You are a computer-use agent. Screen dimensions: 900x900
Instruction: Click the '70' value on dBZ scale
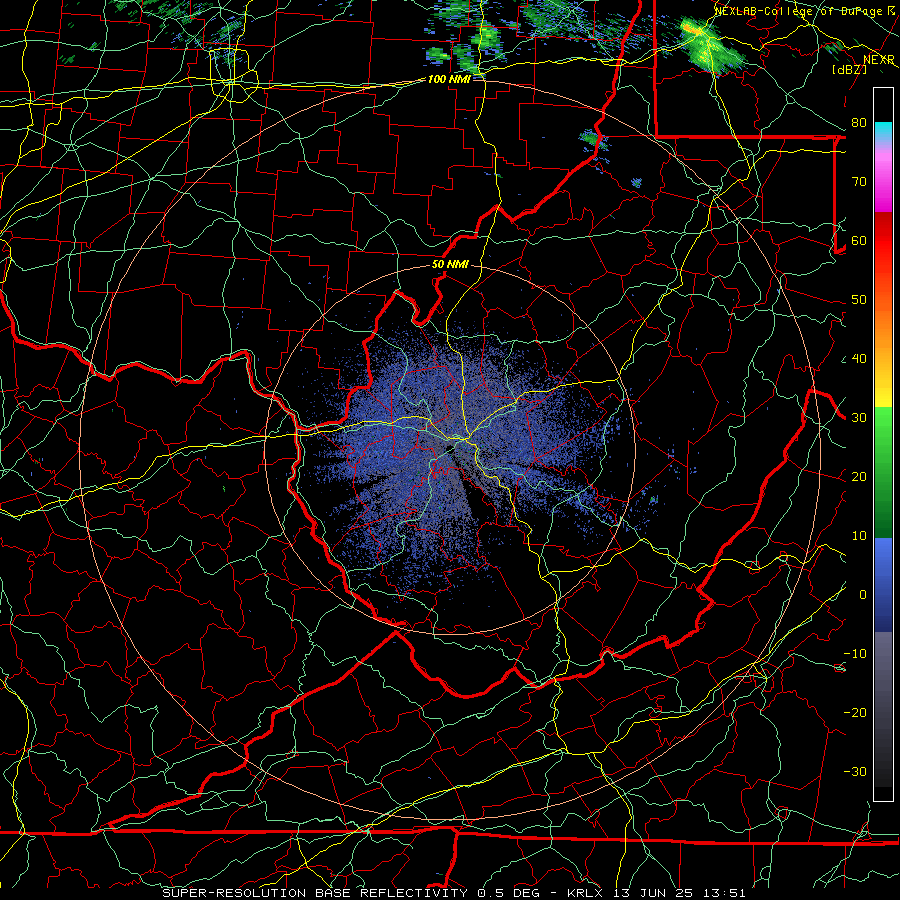click(859, 182)
